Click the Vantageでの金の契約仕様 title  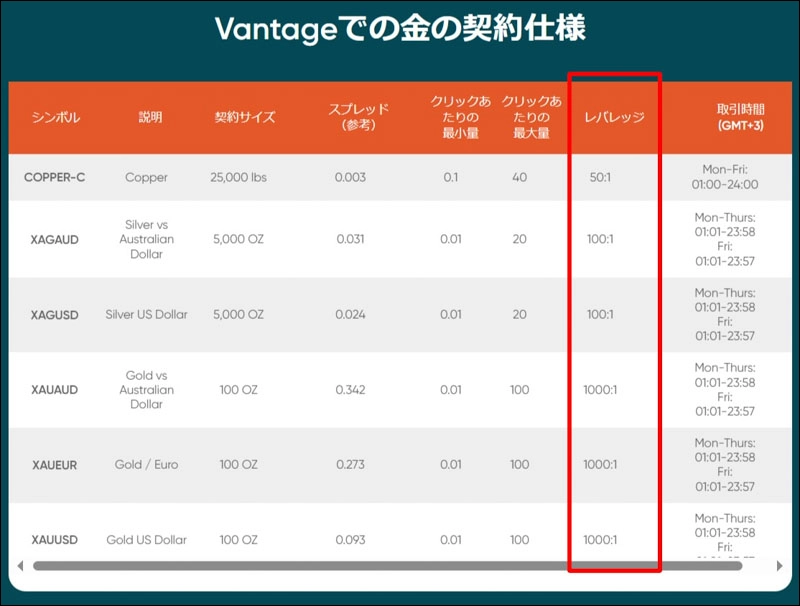[x=400, y=30]
